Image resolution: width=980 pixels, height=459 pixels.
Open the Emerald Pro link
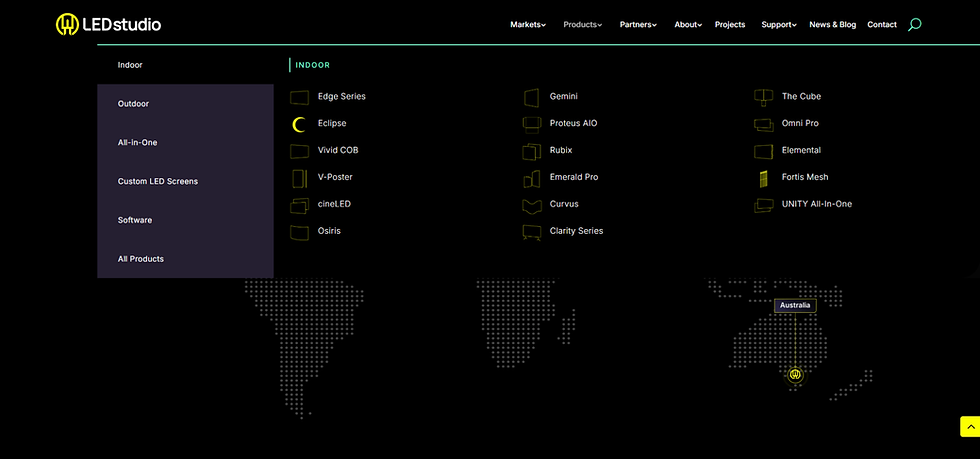coord(574,177)
